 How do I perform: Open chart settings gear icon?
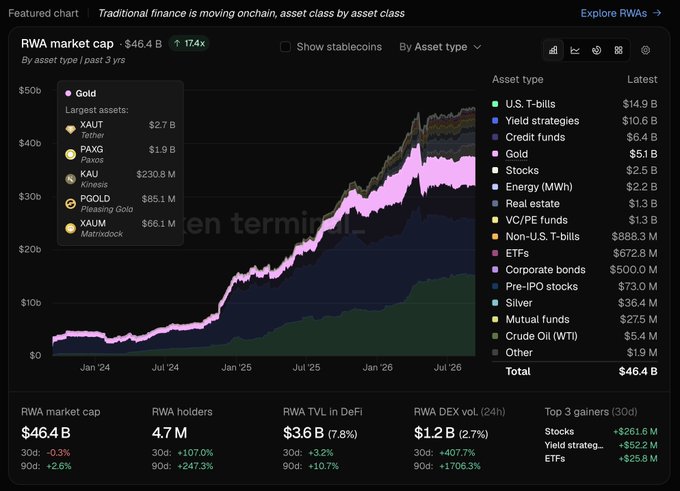pos(645,50)
